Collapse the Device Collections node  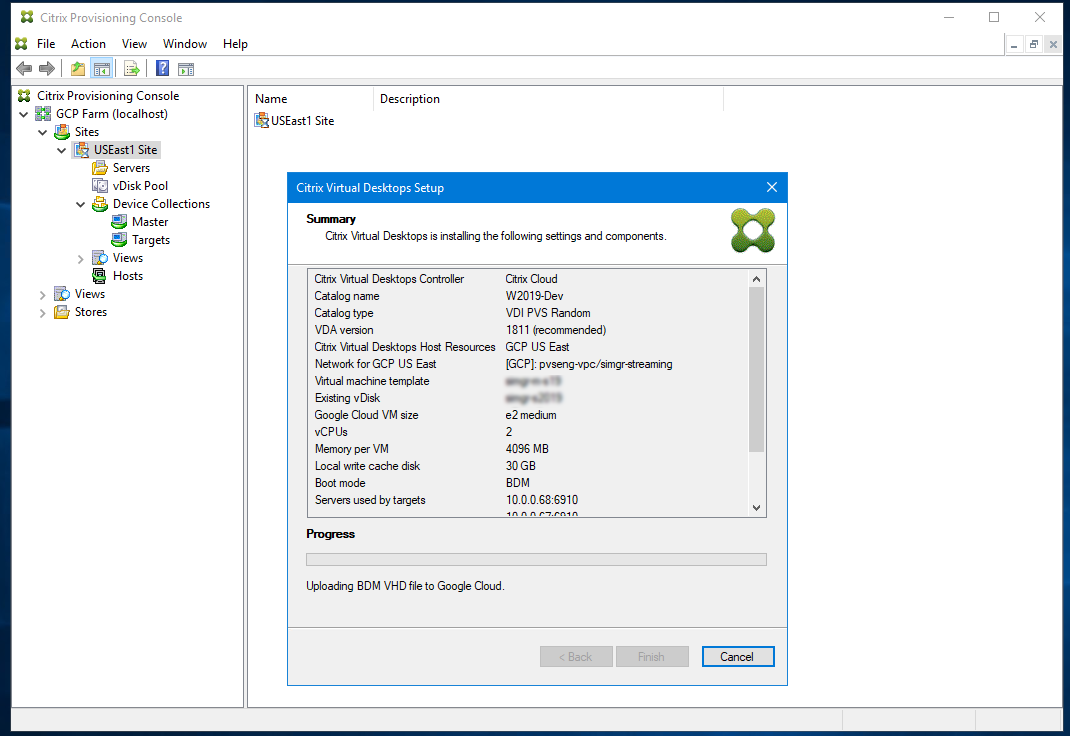[x=80, y=203]
